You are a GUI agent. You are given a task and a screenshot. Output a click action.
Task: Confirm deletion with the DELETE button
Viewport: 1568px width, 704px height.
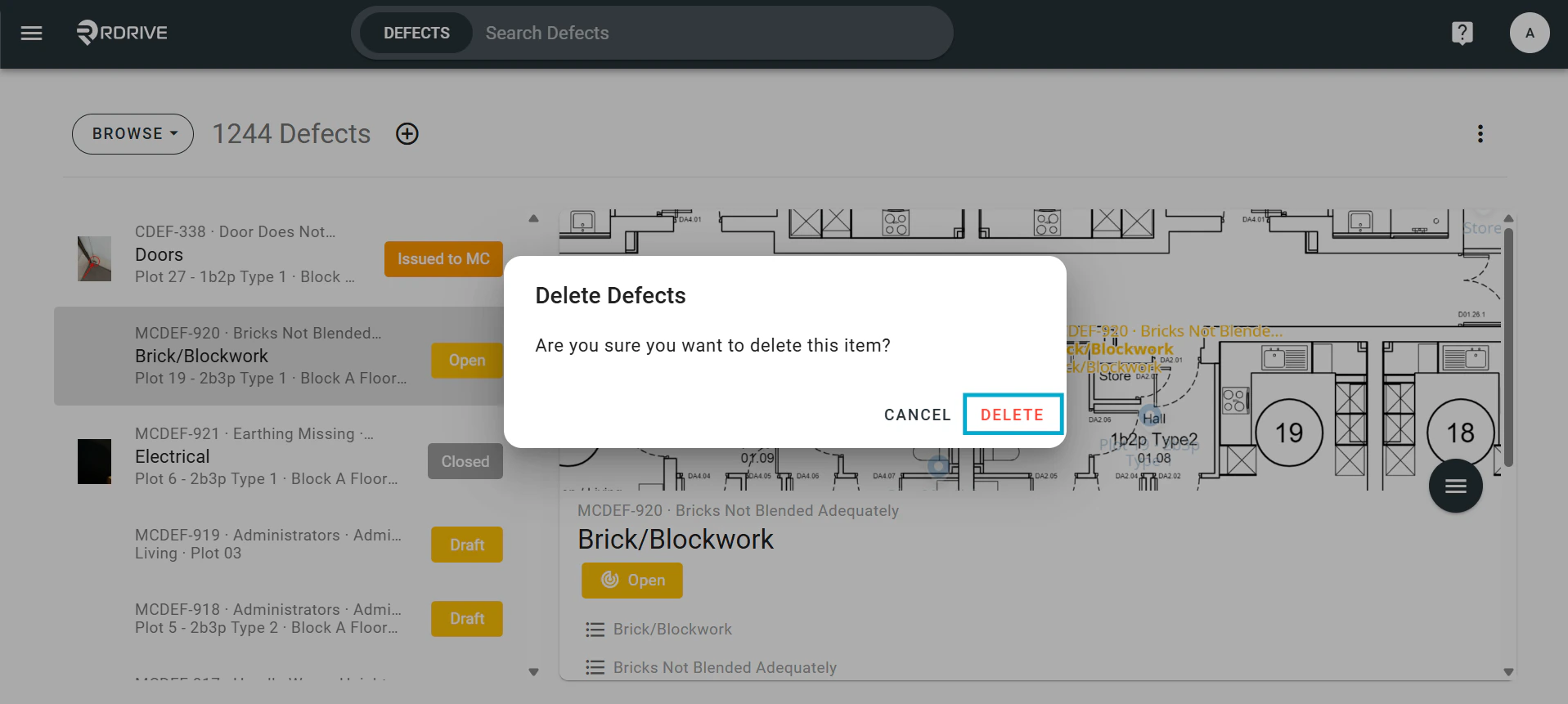click(x=1013, y=415)
